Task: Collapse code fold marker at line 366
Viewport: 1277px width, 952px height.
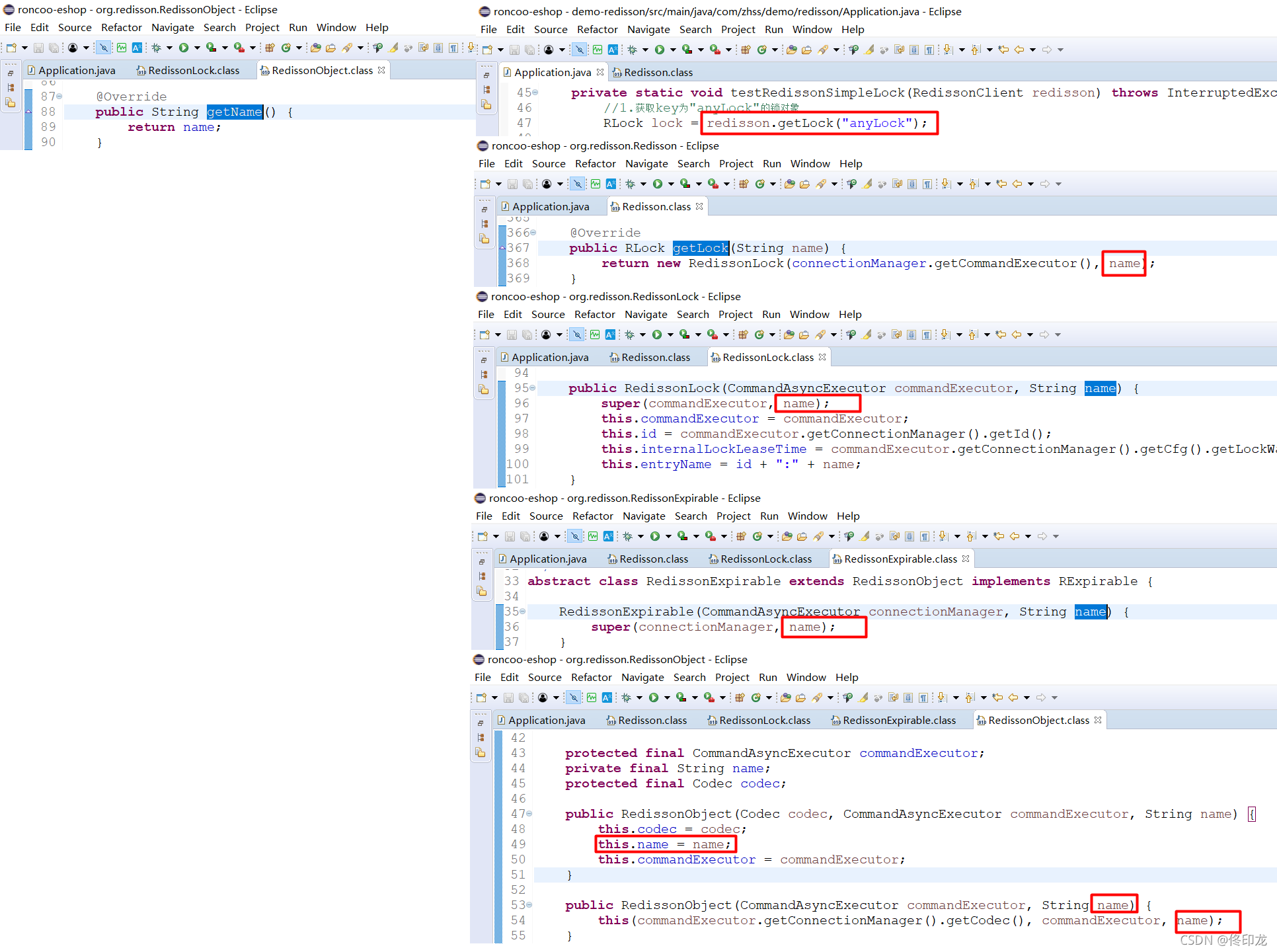Action: pos(533,233)
